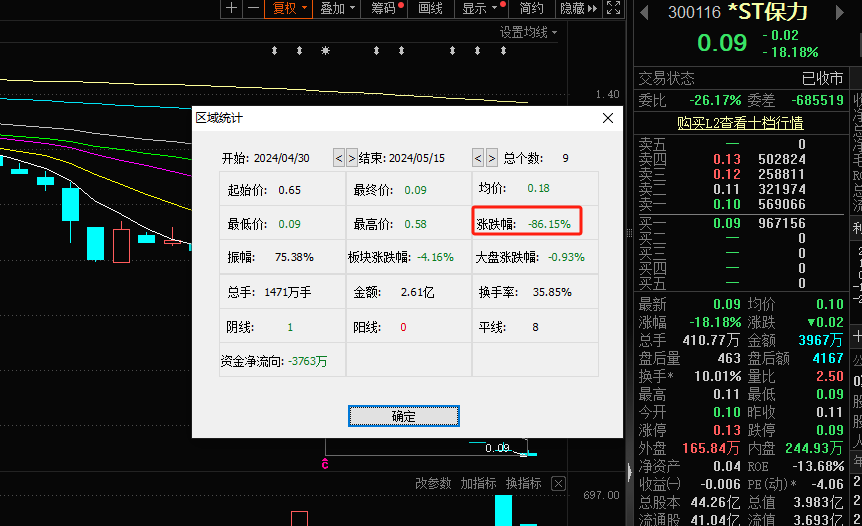Click the plus zoom-in chart icon
The image size is (862, 526).
231,8
